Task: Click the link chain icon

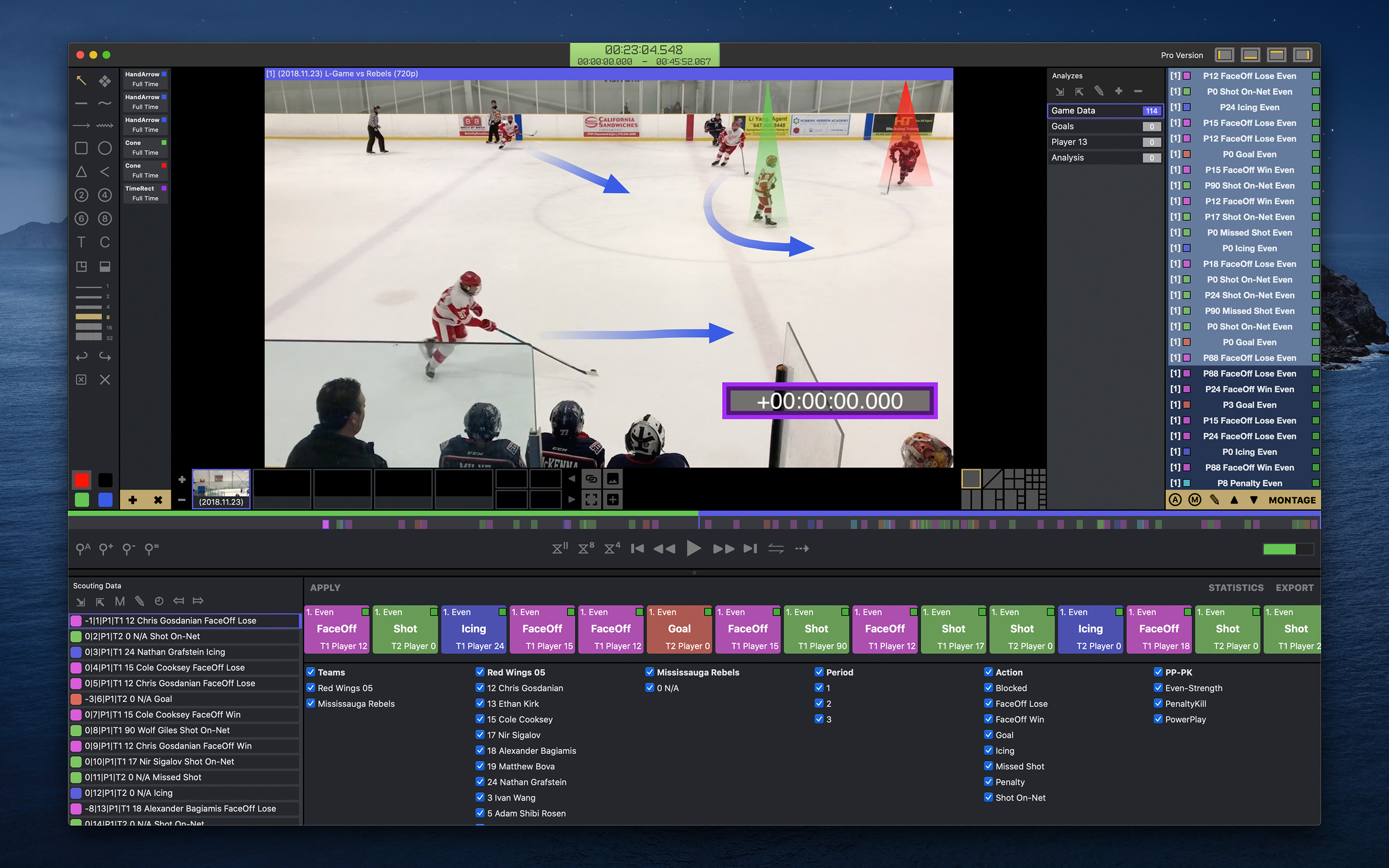Action: (591, 479)
